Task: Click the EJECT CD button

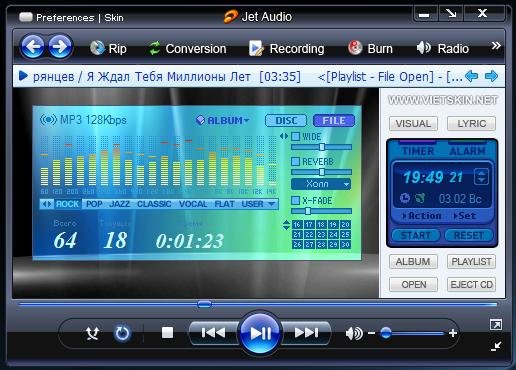Action: (x=471, y=285)
